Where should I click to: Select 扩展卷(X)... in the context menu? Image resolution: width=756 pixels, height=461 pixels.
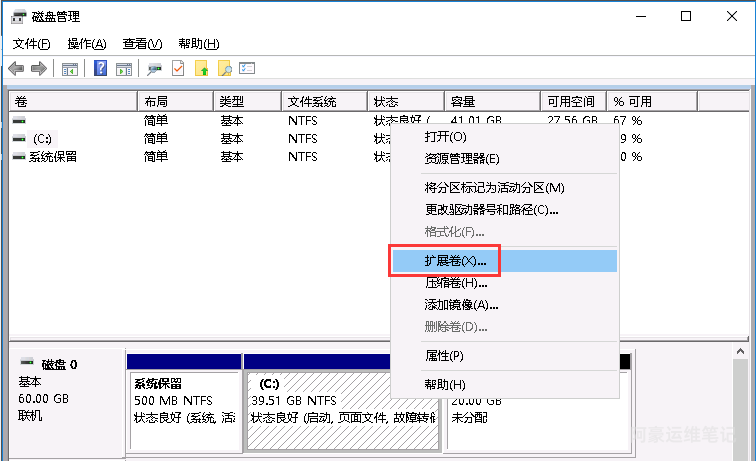(455, 261)
